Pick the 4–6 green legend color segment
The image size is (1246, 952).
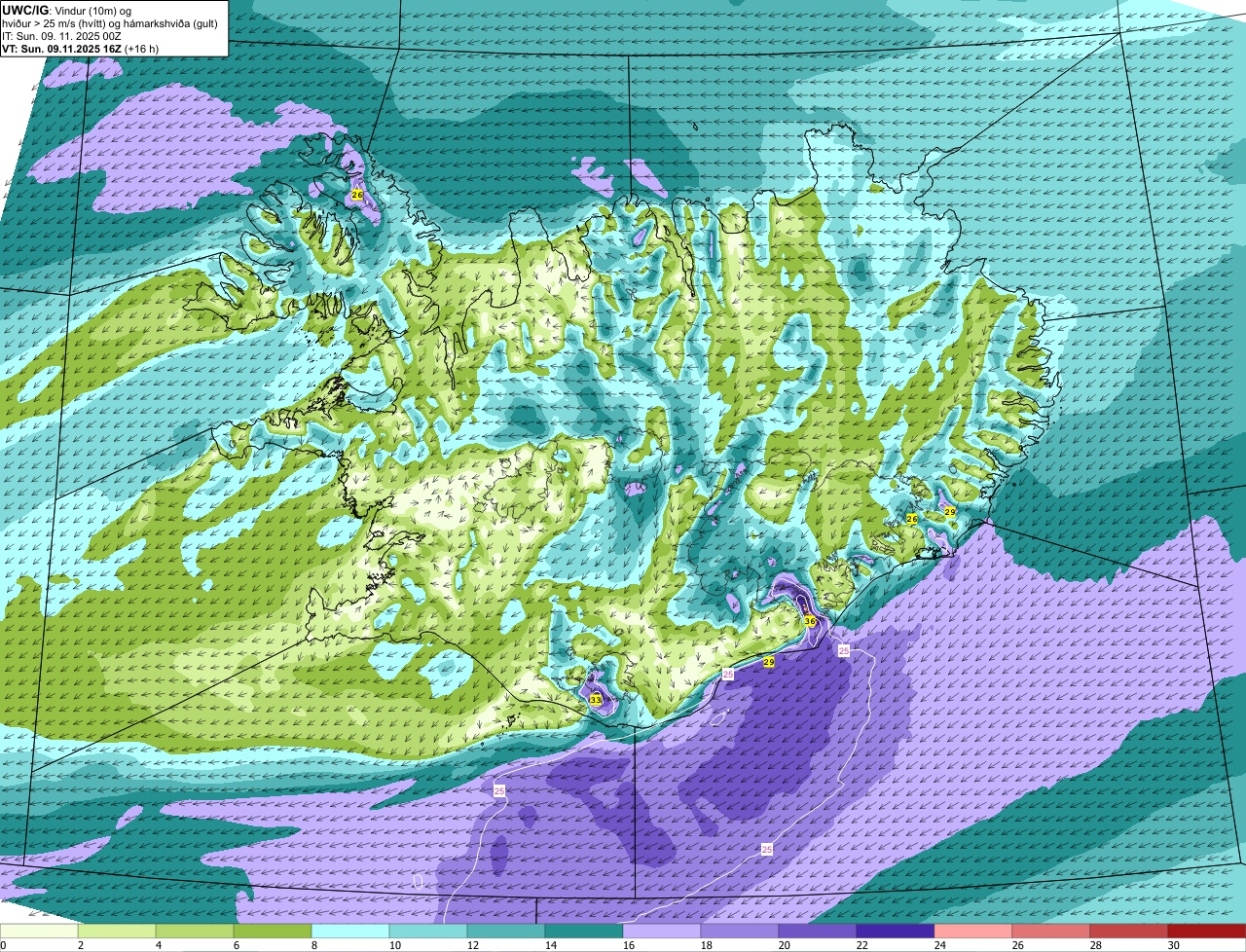tap(195, 932)
